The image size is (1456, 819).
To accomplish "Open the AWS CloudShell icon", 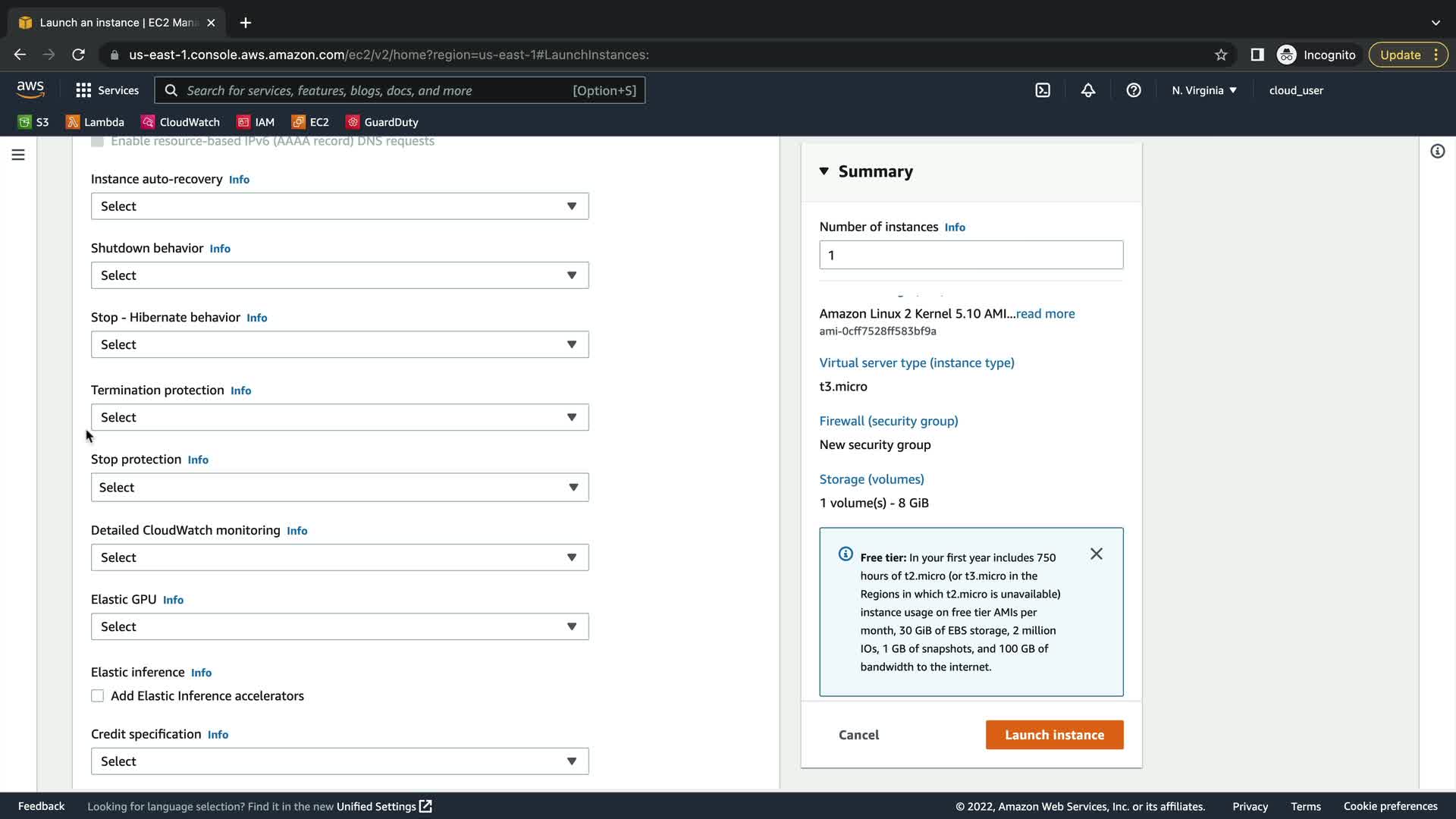I will [1043, 90].
